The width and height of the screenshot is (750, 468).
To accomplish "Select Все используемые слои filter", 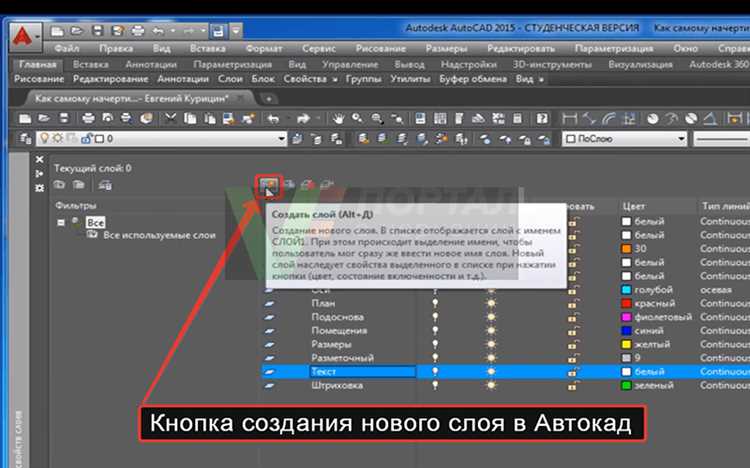I will click(x=160, y=235).
